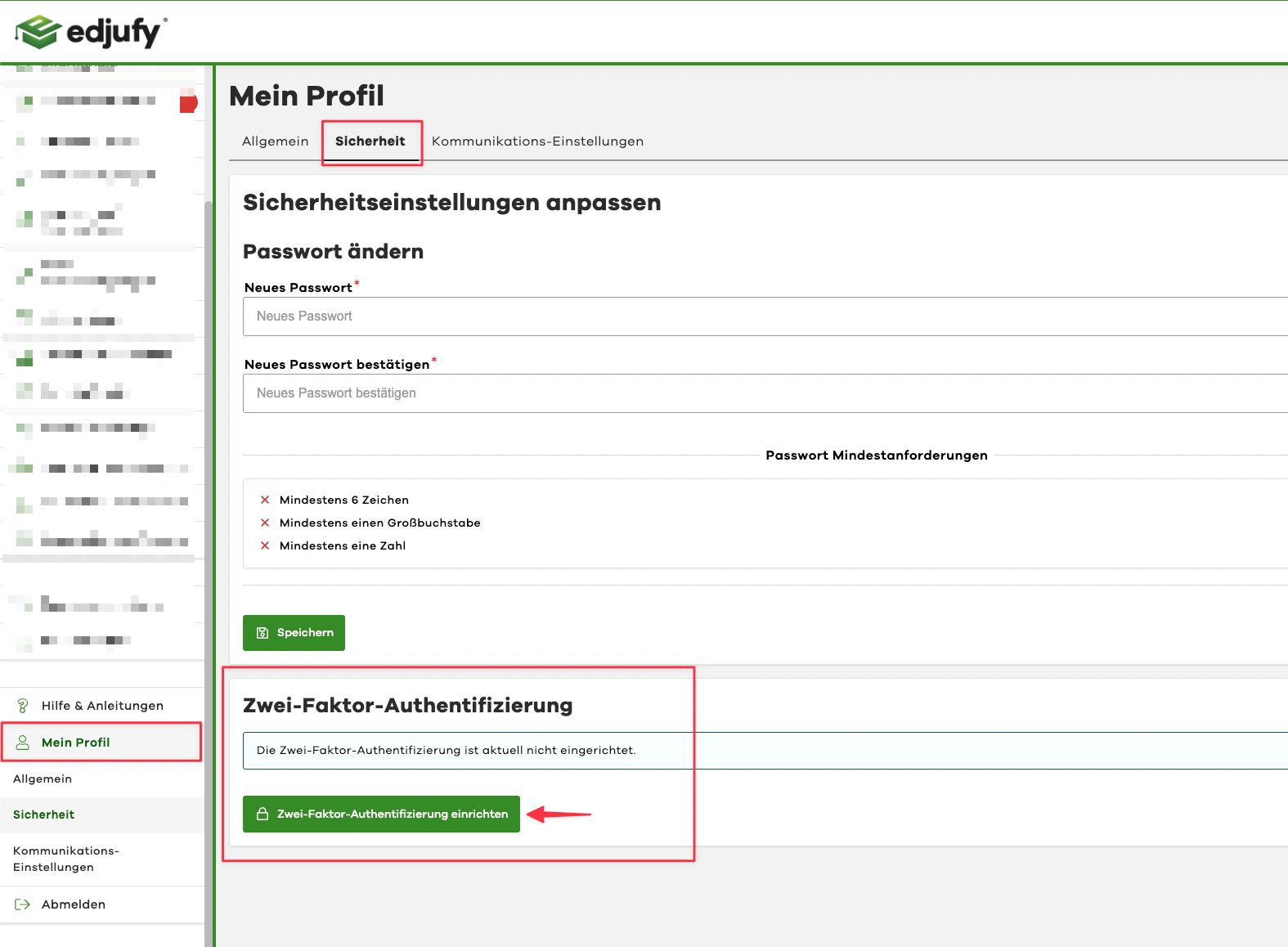
Task: Click into the Neues Passwort bestätigen field
Action: (x=765, y=393)
